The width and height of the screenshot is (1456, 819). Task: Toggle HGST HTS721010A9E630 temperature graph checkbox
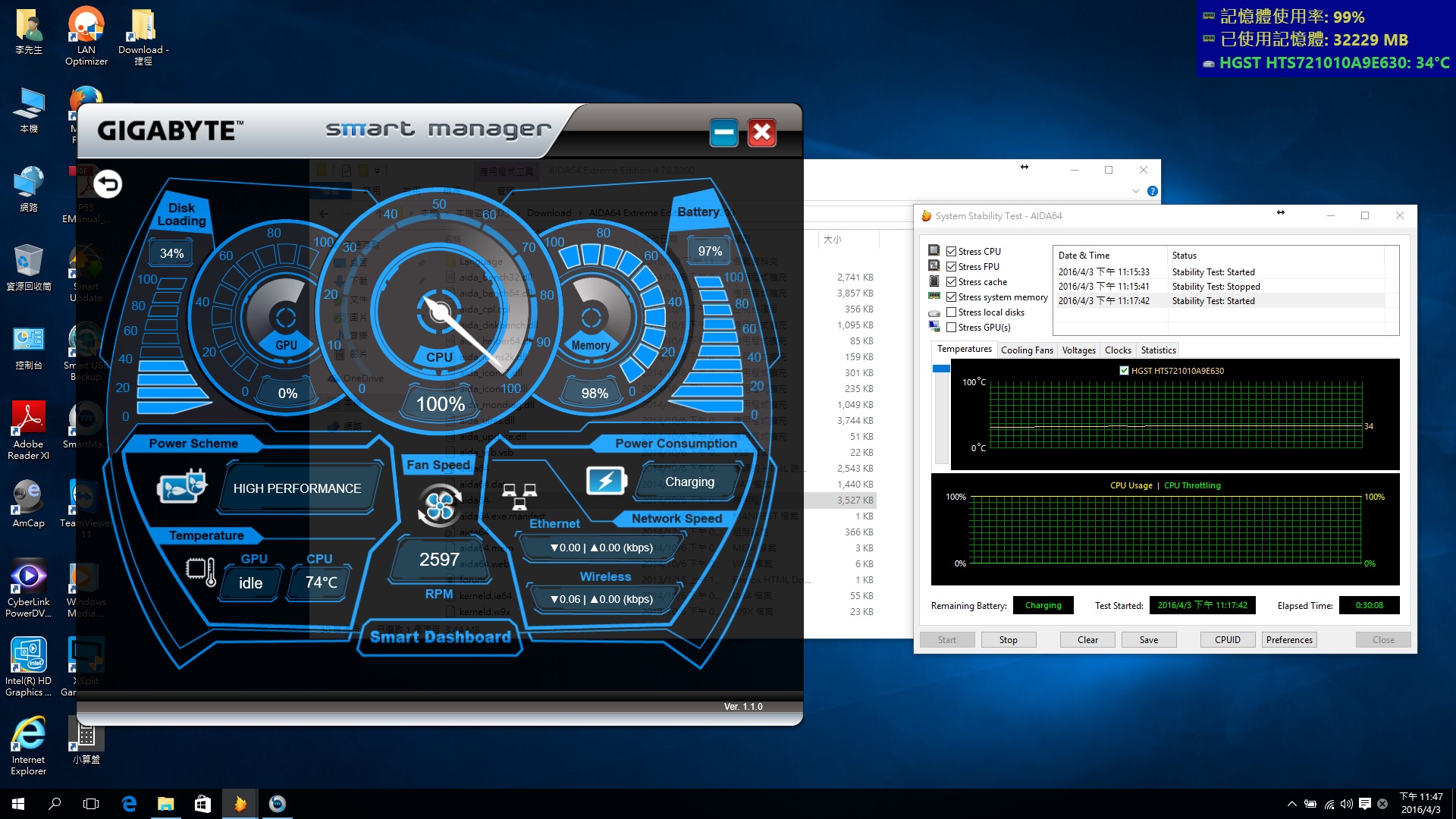(1125, 371)
